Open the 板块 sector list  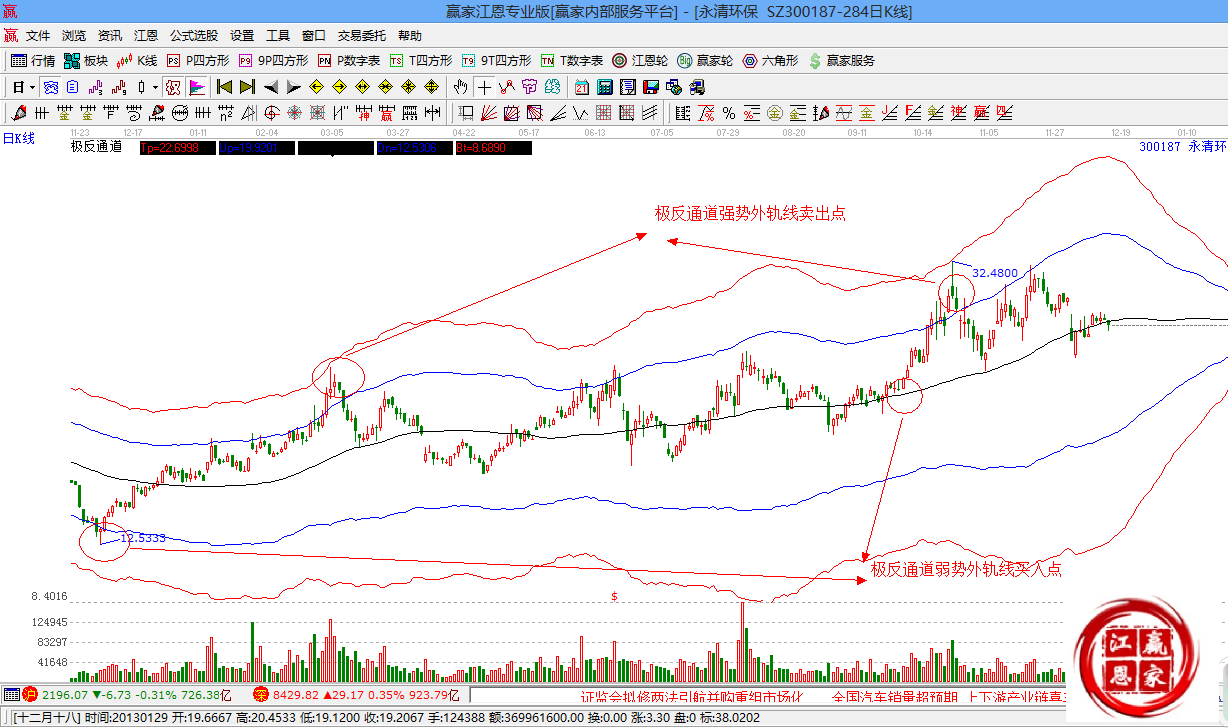coord(86,61)
